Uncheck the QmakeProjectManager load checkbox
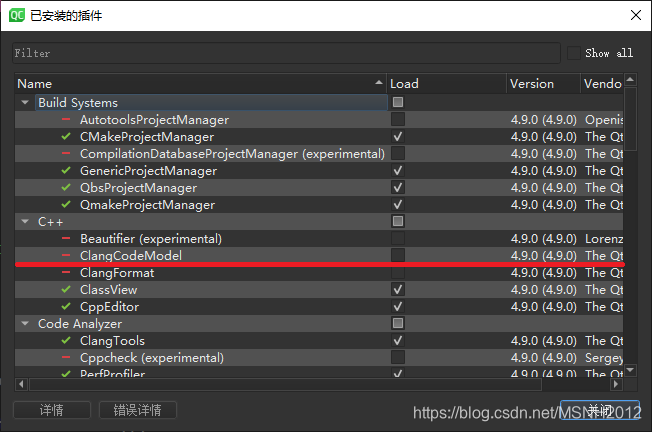Screen dimensions: 652x432 (398, 205)
